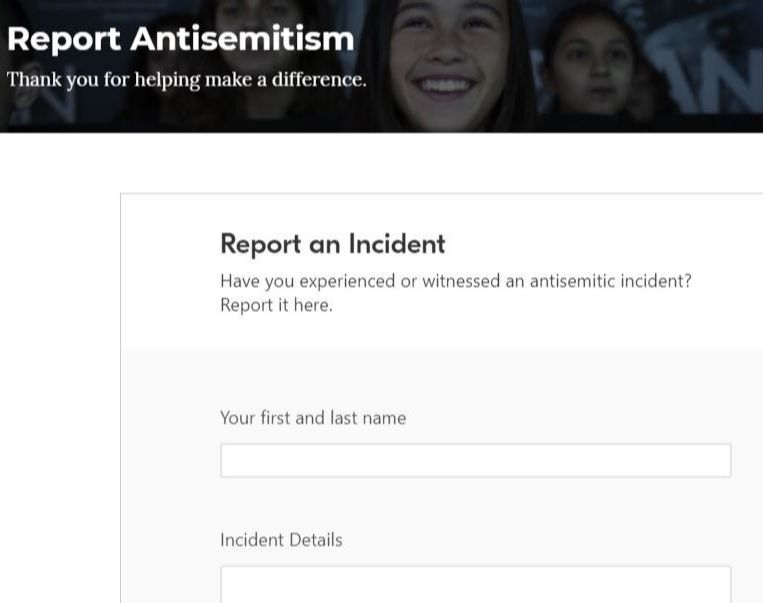Click the 'Report it here.' text line
The height and width of the screenshot is (603, 763).
click(x=276, y=305)
